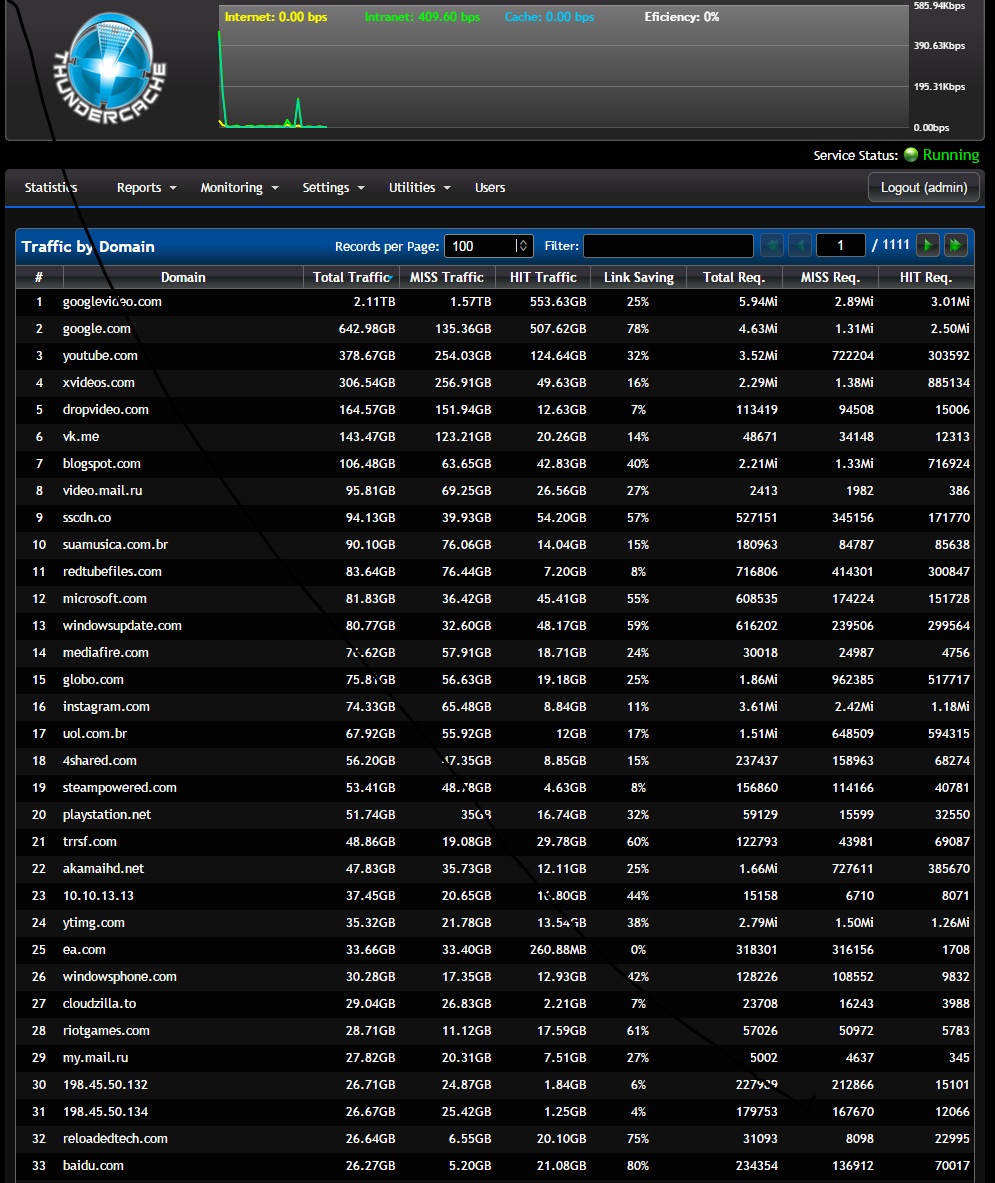
Task: Sort by the Domain column header
Action: point(183,278)
